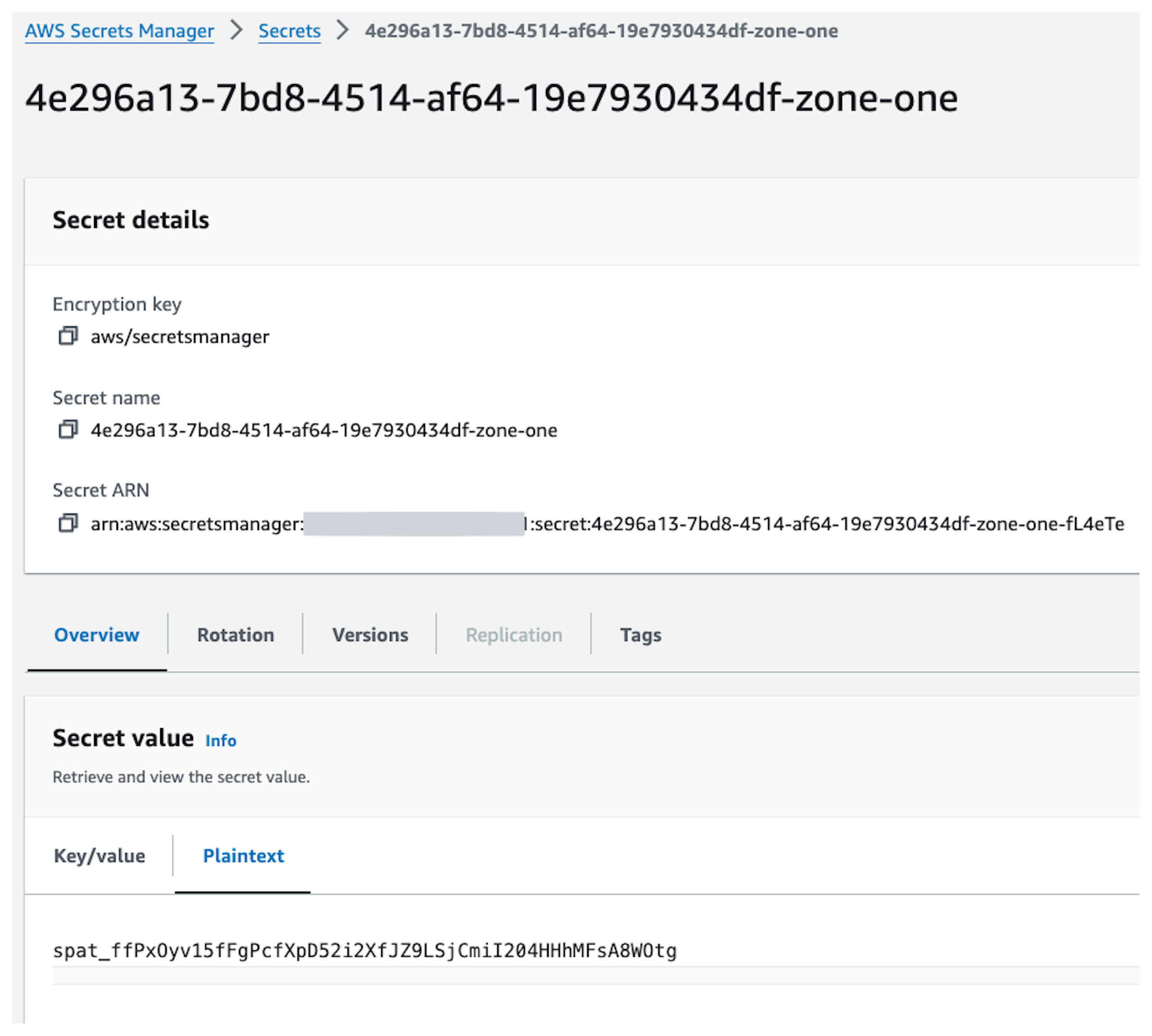Switch to the Overview tab

tap(96, 635)
